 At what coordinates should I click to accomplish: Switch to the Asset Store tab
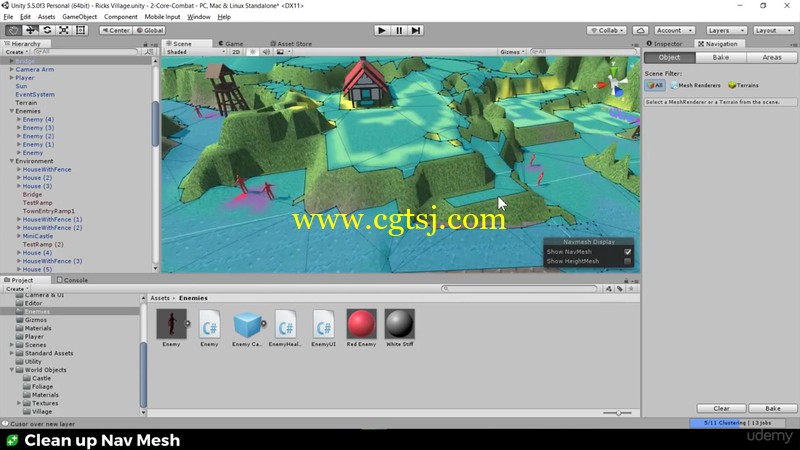(290, 44)
